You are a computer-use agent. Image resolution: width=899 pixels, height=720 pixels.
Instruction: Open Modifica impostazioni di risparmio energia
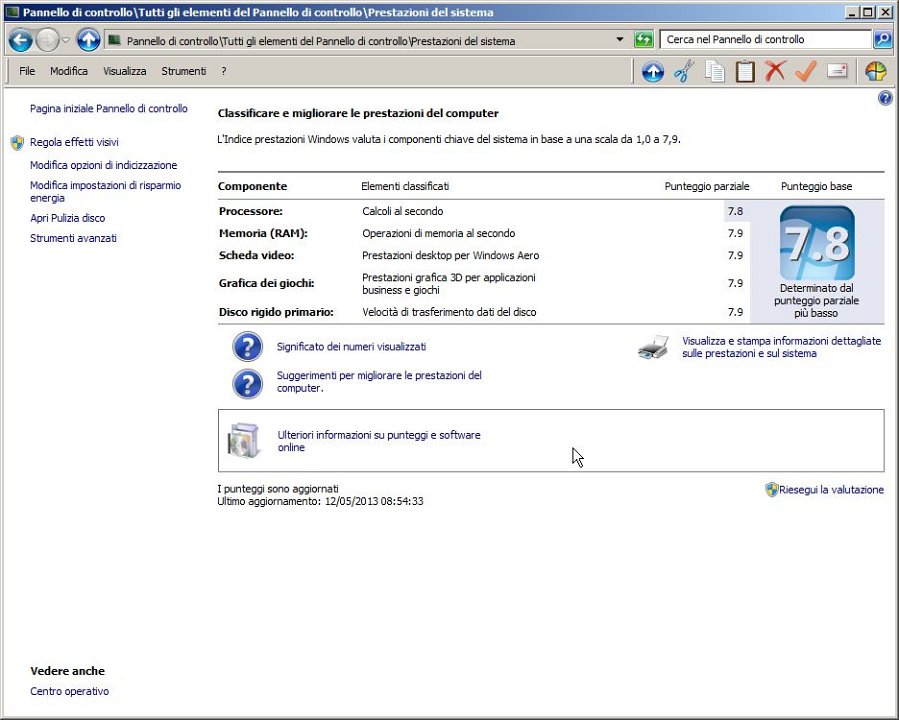click(105, 191)
